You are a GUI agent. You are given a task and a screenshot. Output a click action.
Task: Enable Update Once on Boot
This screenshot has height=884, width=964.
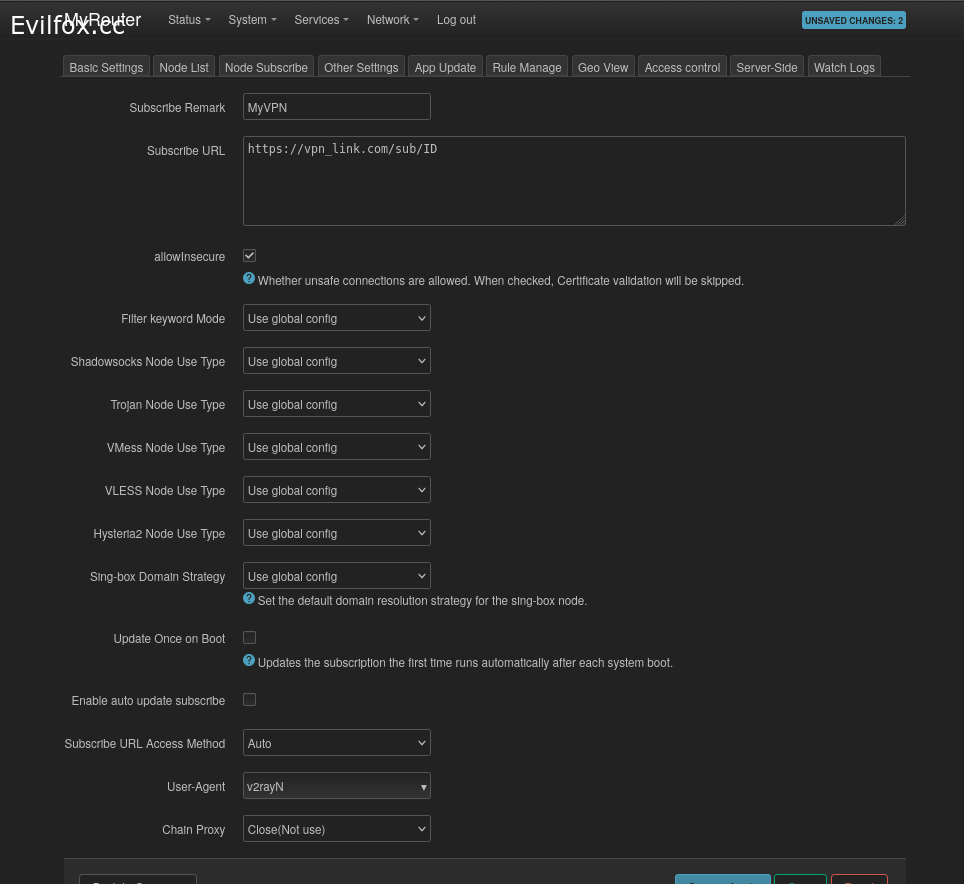click(250, 638)
